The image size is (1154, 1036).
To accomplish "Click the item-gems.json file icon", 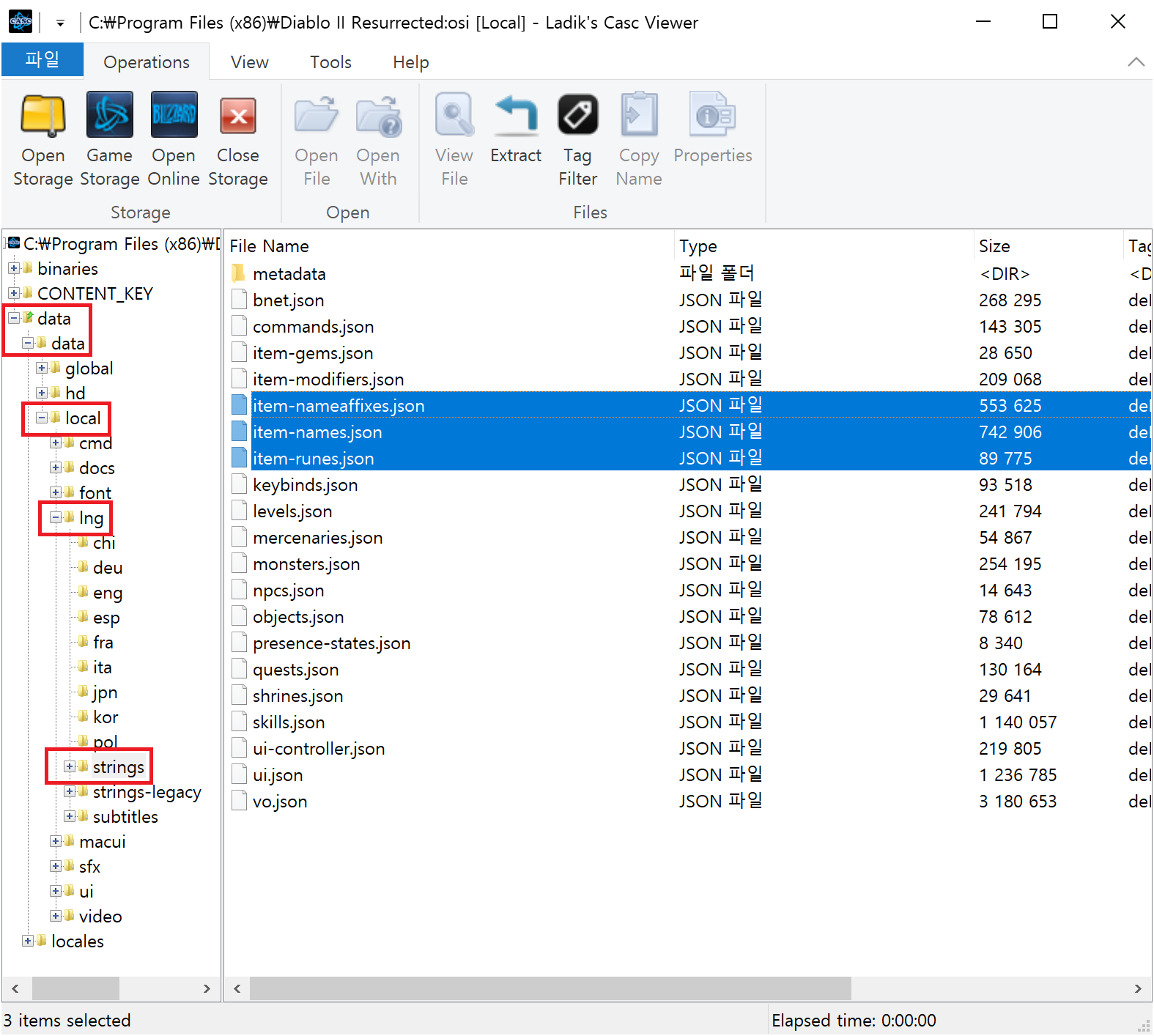I will point(239,352).
